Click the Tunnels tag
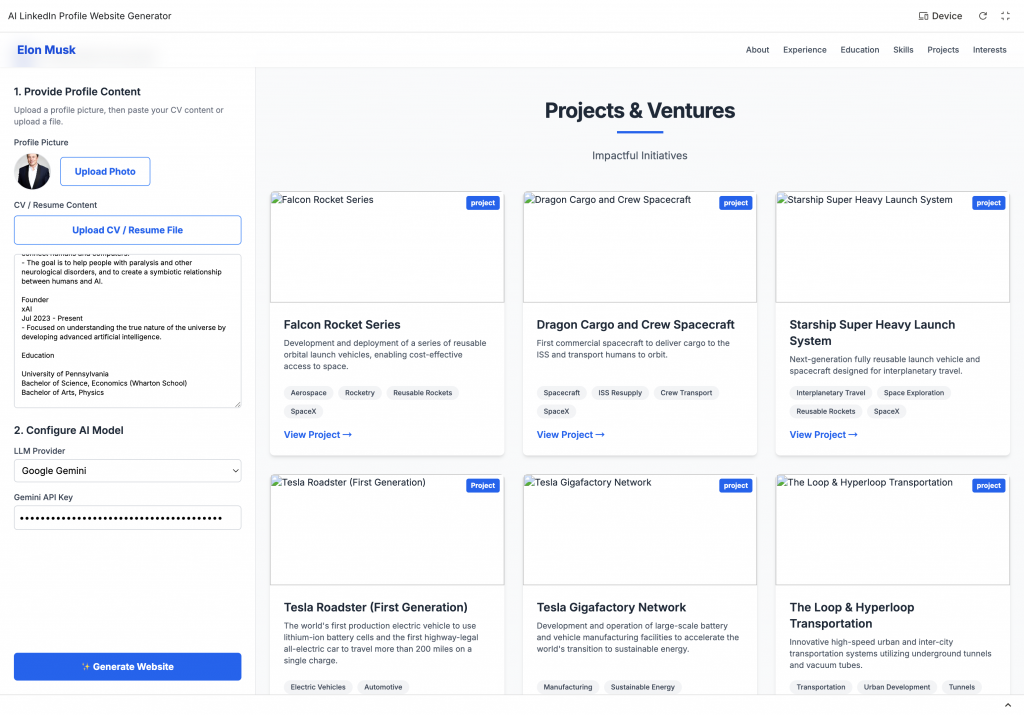The height and width of the screenshot is (715, 1024). (x=961, y=687)
